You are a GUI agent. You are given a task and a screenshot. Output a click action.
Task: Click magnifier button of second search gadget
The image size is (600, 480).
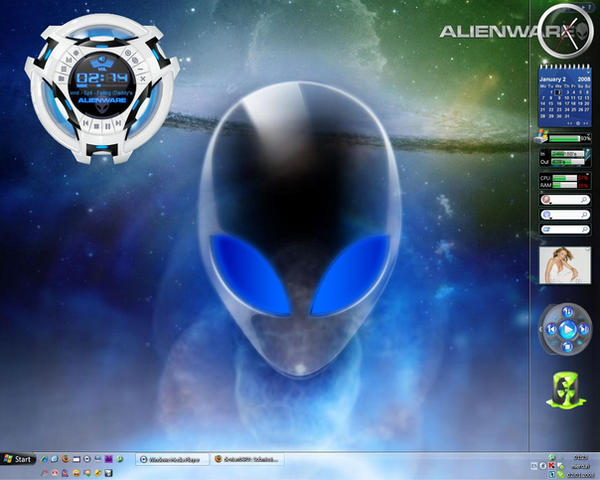tap(584, 214)
